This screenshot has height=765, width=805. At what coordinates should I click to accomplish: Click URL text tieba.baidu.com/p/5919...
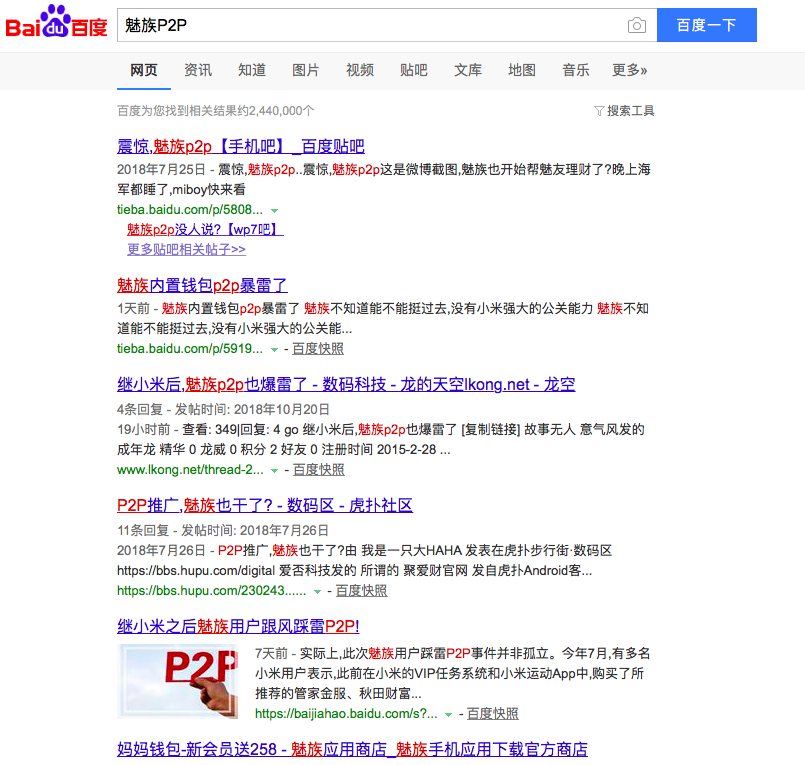click(x=190, y=349)
